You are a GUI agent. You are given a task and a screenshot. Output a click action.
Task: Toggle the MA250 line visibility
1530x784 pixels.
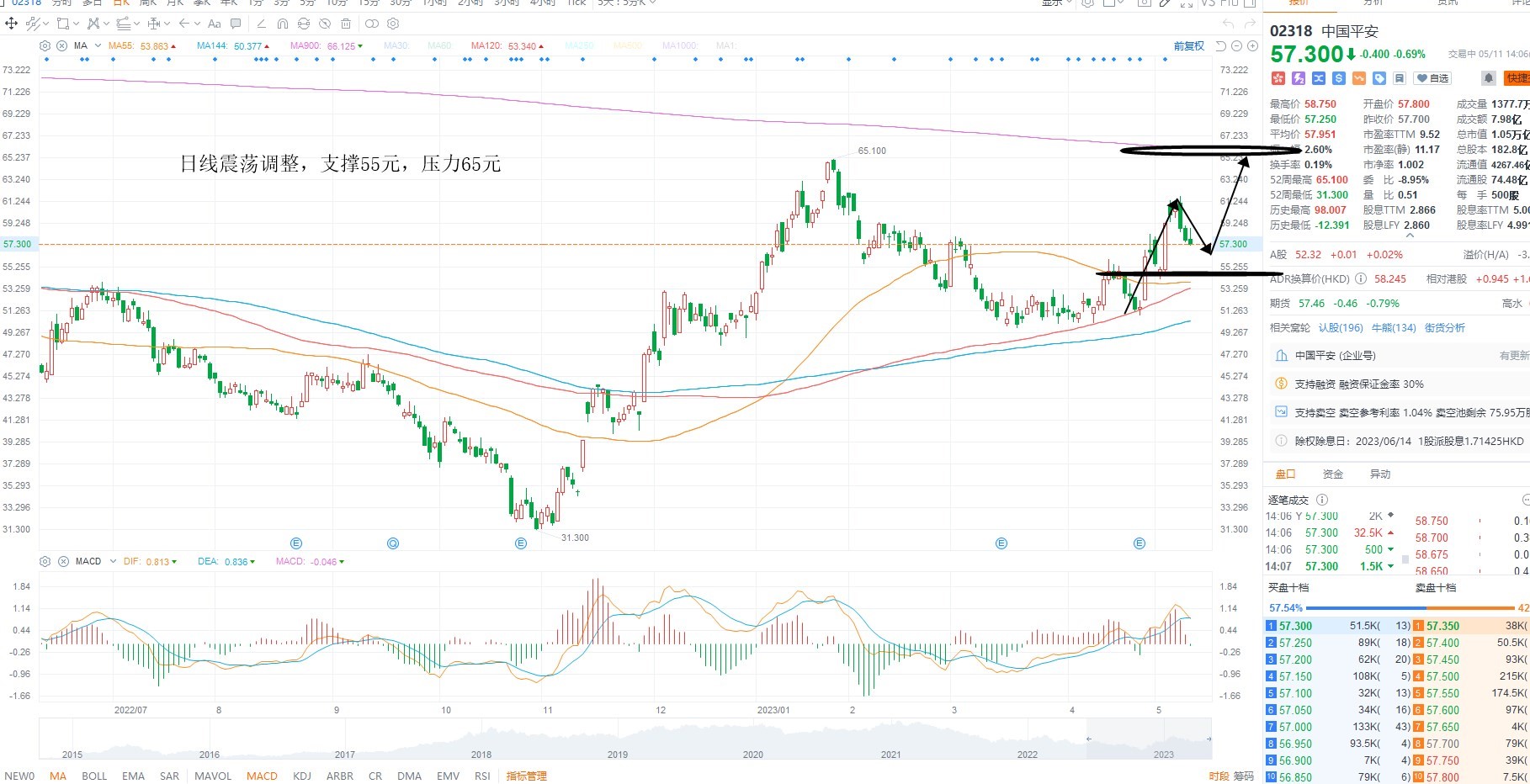click(x=579, y=45)
